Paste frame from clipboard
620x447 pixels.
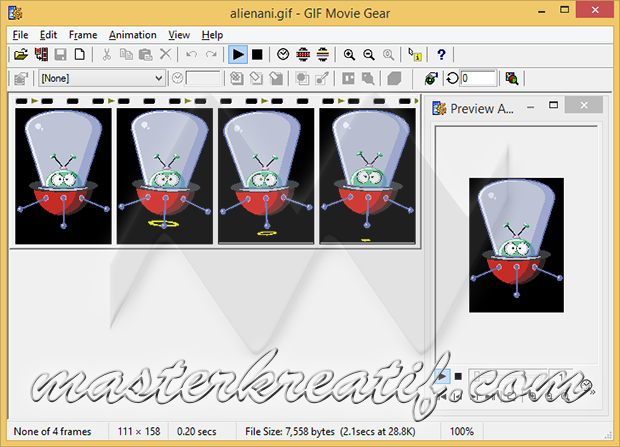pyautogui.click(x=146, y=54)
